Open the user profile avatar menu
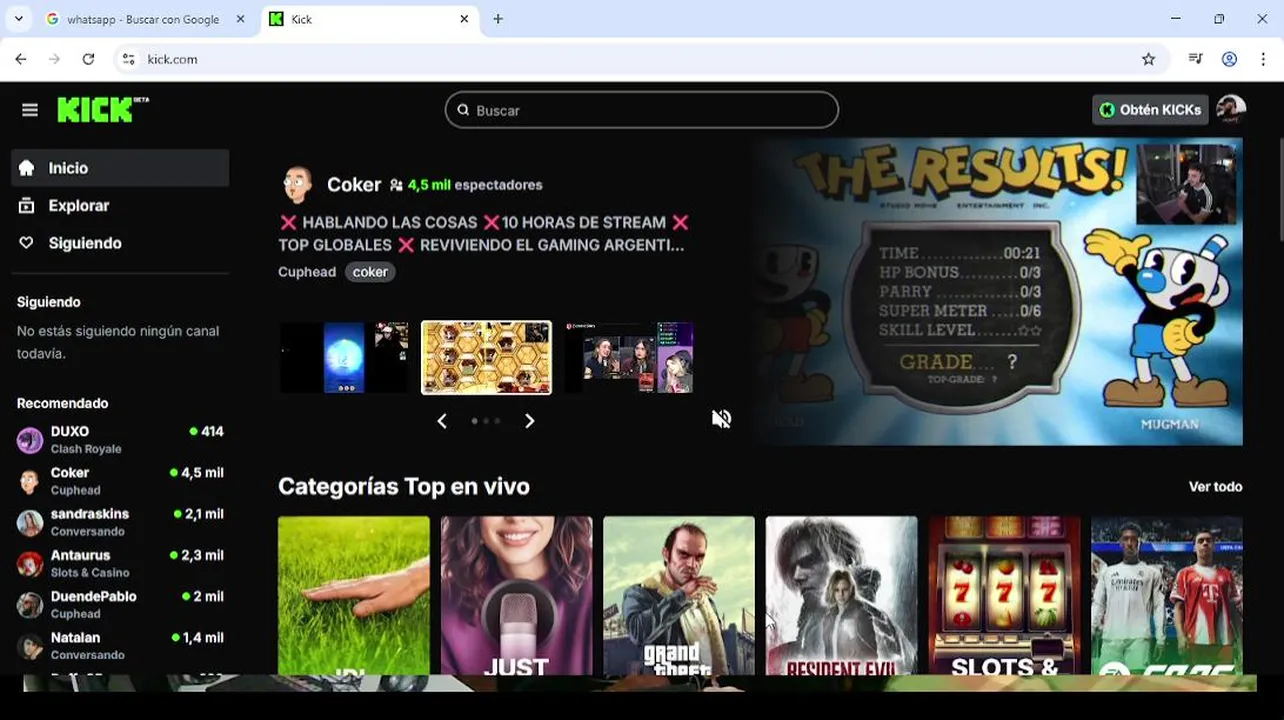 pyautogui.click(x=1231, y=109)
